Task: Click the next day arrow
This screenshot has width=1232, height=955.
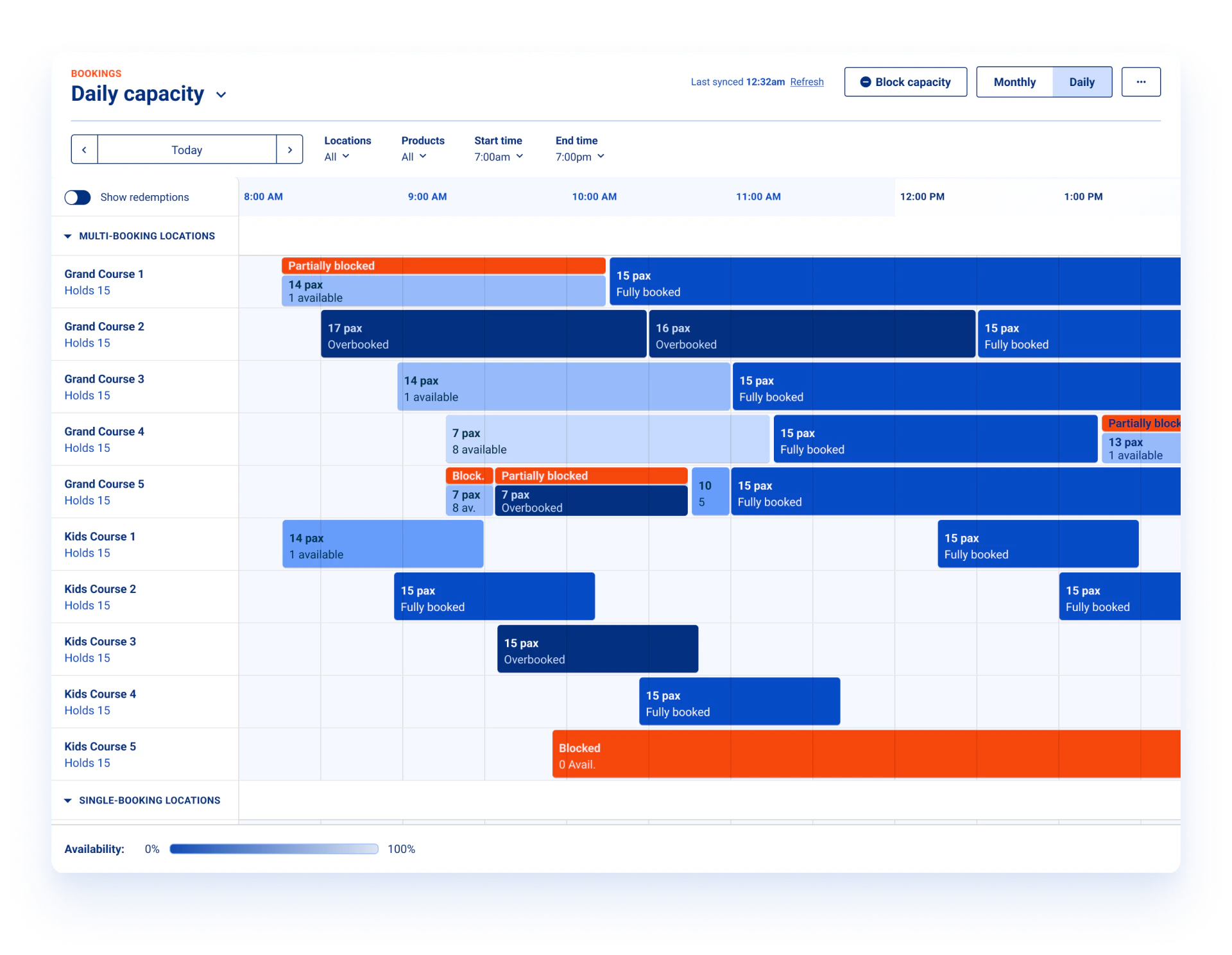Action: pos(290,150)
